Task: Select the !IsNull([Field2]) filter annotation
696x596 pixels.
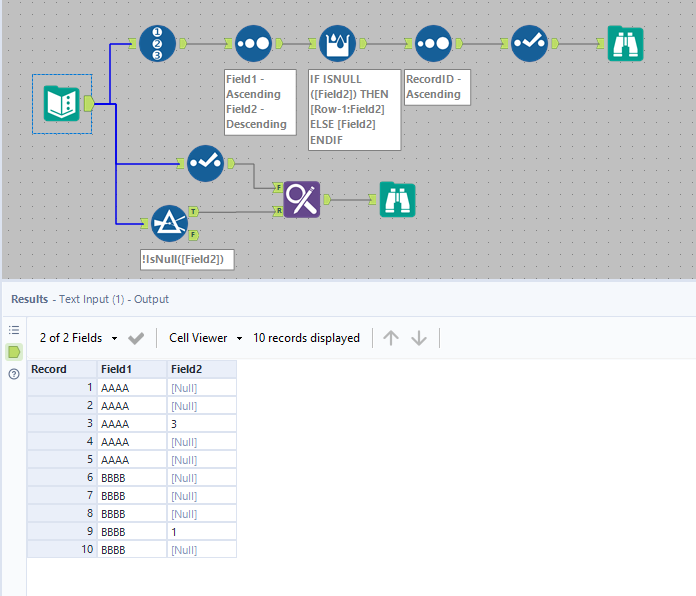Action: click(x=187, y=260)
